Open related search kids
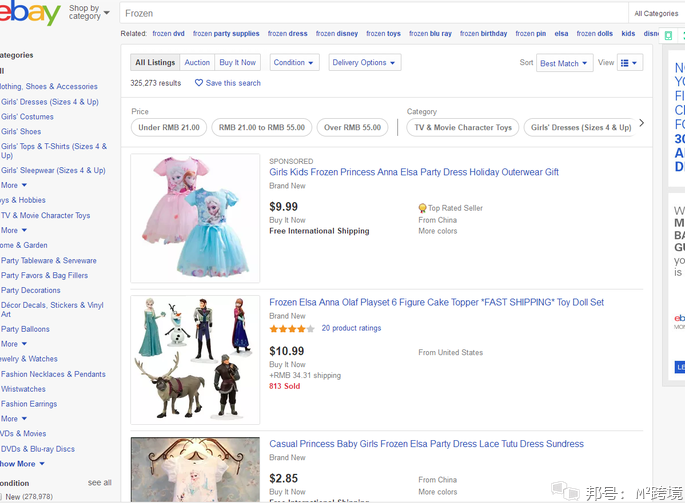Screen dimensions: 685x503 (x=628, y=34)
